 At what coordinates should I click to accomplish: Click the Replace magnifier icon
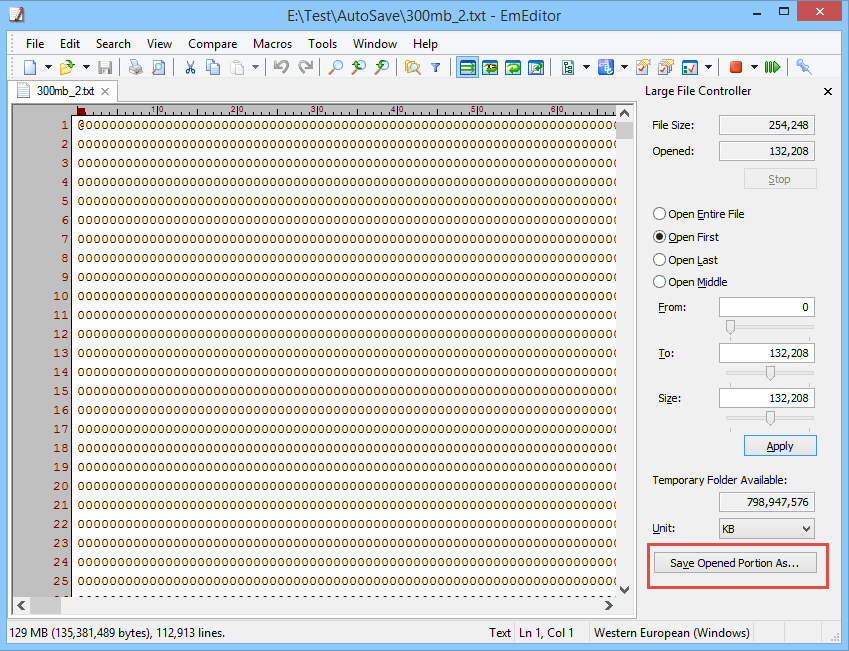(x=382, y=67)
